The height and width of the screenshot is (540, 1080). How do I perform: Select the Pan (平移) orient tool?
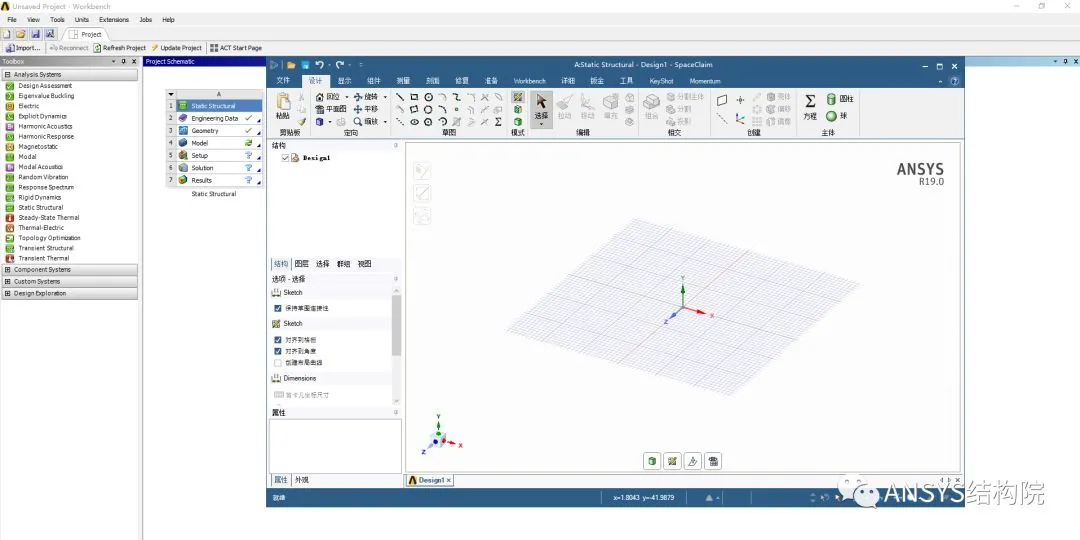pos(366,109)
